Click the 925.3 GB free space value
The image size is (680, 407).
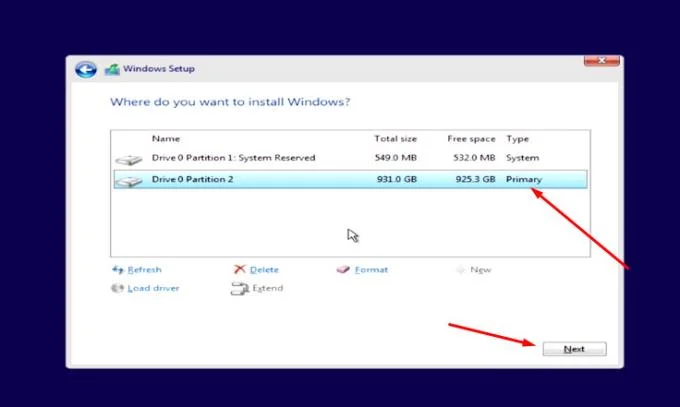[475, 179]
